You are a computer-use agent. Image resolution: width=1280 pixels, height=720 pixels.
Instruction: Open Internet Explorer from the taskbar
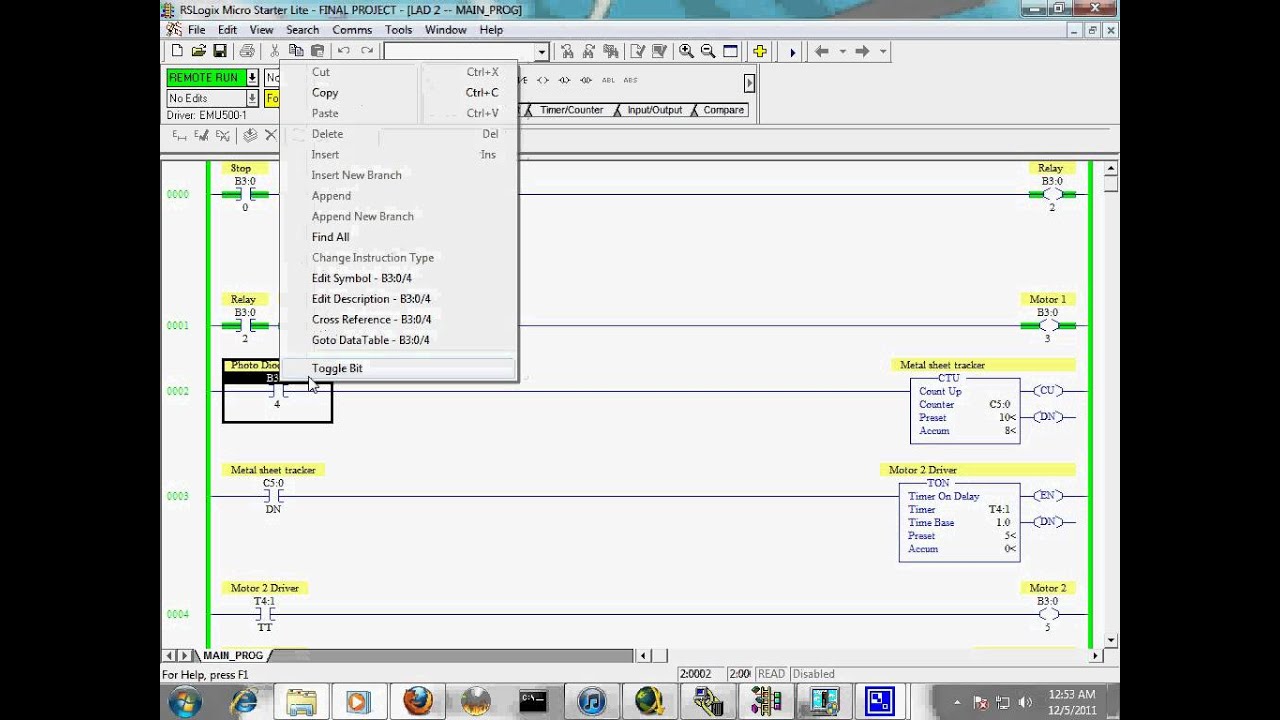(243, 701)
